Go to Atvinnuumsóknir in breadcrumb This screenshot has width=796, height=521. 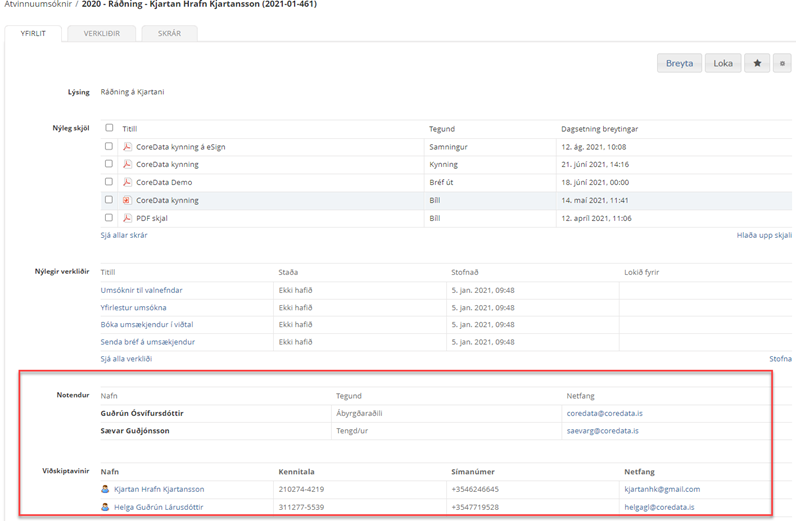36,5
